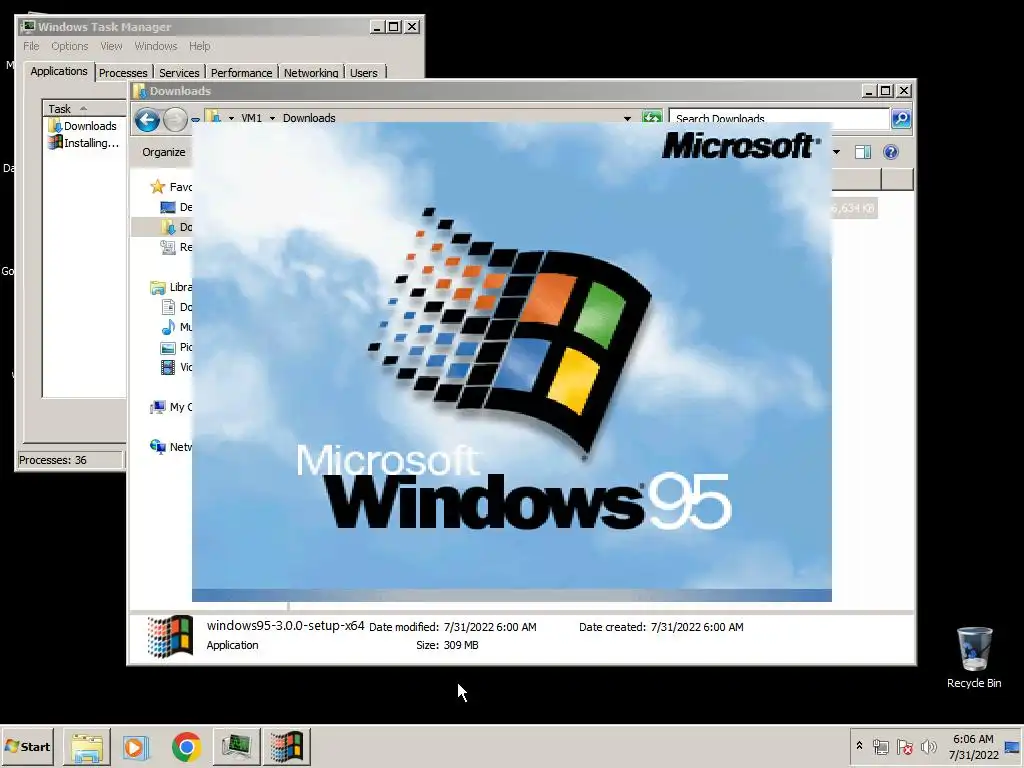Viewport: 1024px width, 768px height.
Task: Select the Music library icon
Action: [168, 327]
